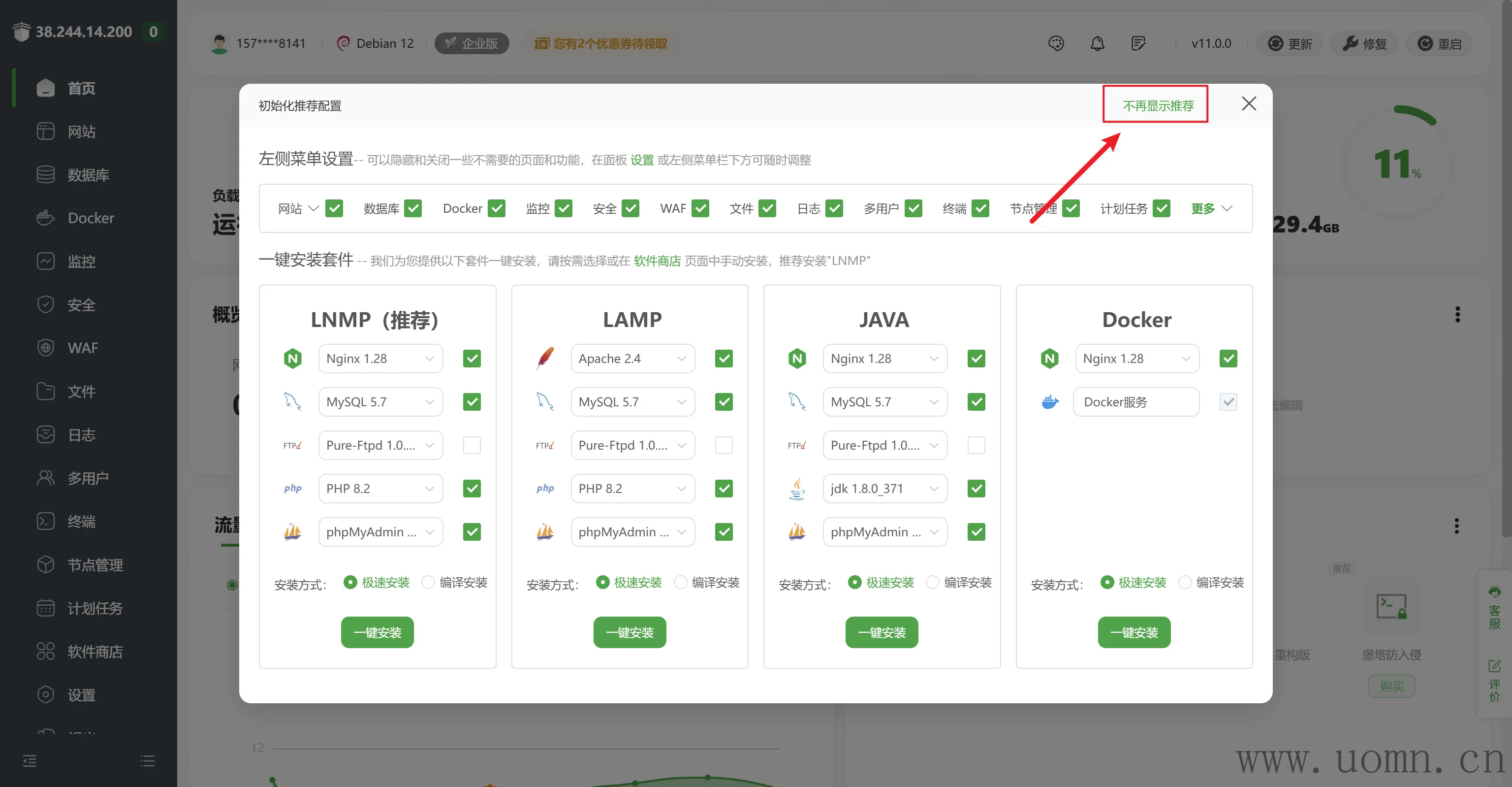Click 一键安装 button under Docker card
Image resolution: width=1512 pixels, height=787 pixels.
click(x=1134, y=632)
